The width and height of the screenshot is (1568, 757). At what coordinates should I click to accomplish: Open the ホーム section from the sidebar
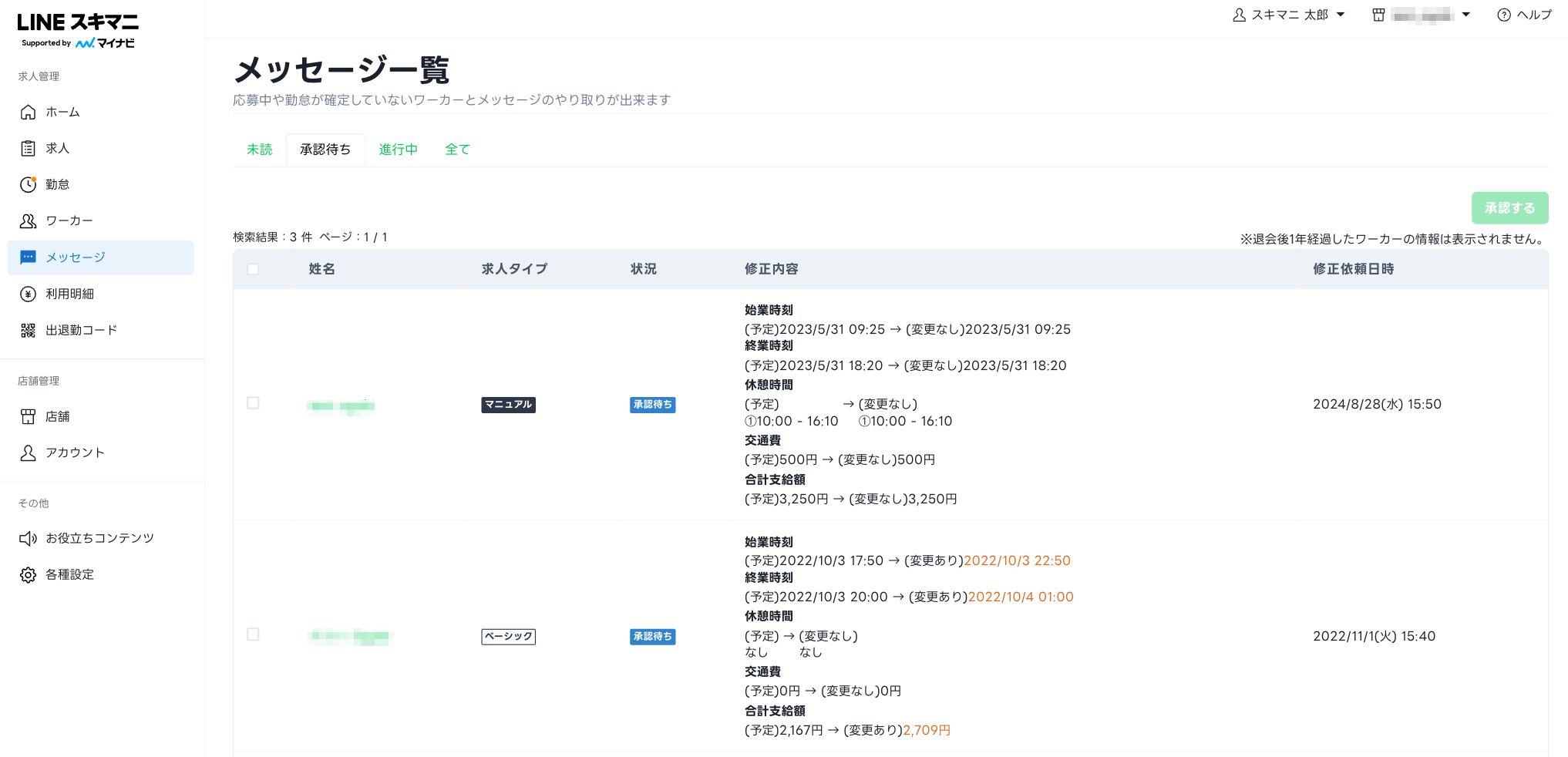point(60,112)
